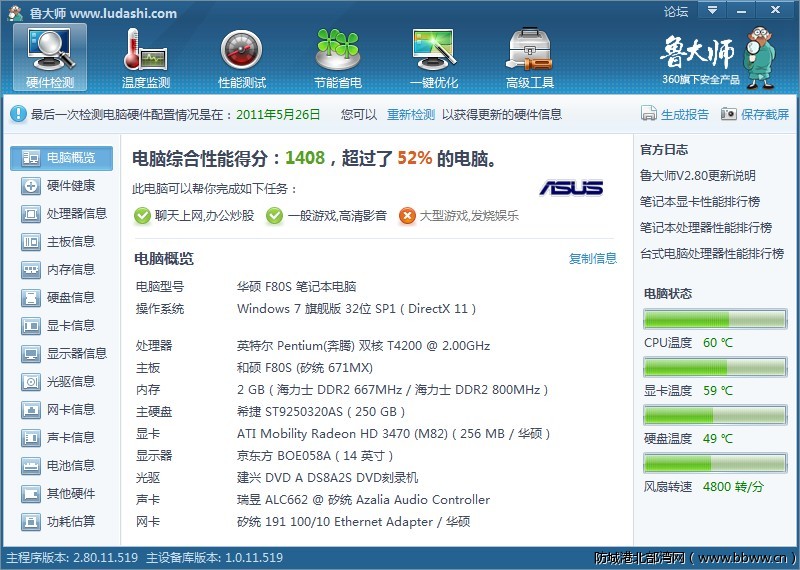Screen dimensions: 800x570
Task: Open the title bar dropdown arrow menu
Action: 712,10
